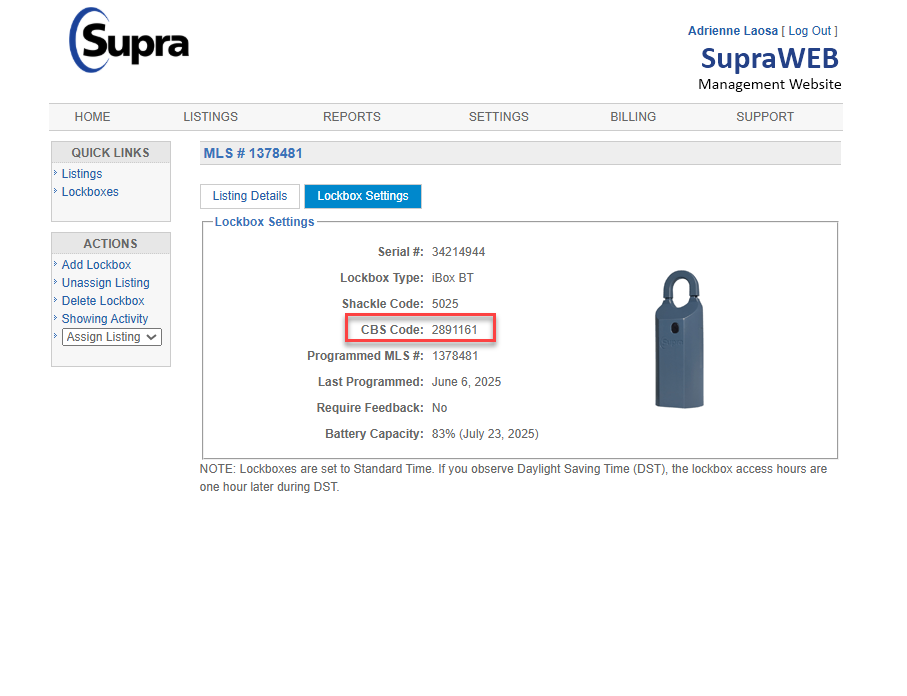This screenshot has height=696, width=907.
Task: Click the serial number 34214944
Action: tap(458, 252)
